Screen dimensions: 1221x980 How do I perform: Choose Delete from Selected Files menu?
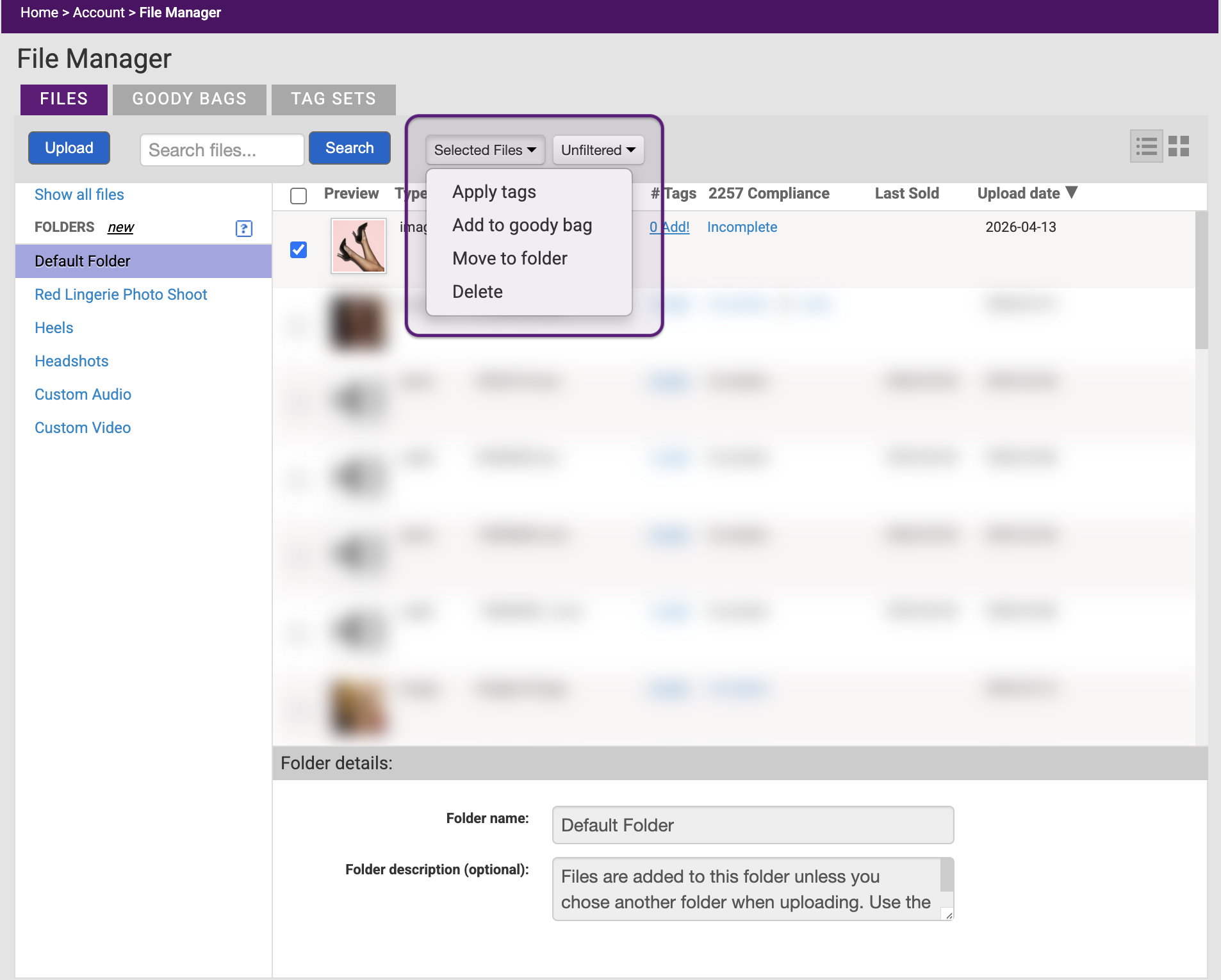point(477,292)
